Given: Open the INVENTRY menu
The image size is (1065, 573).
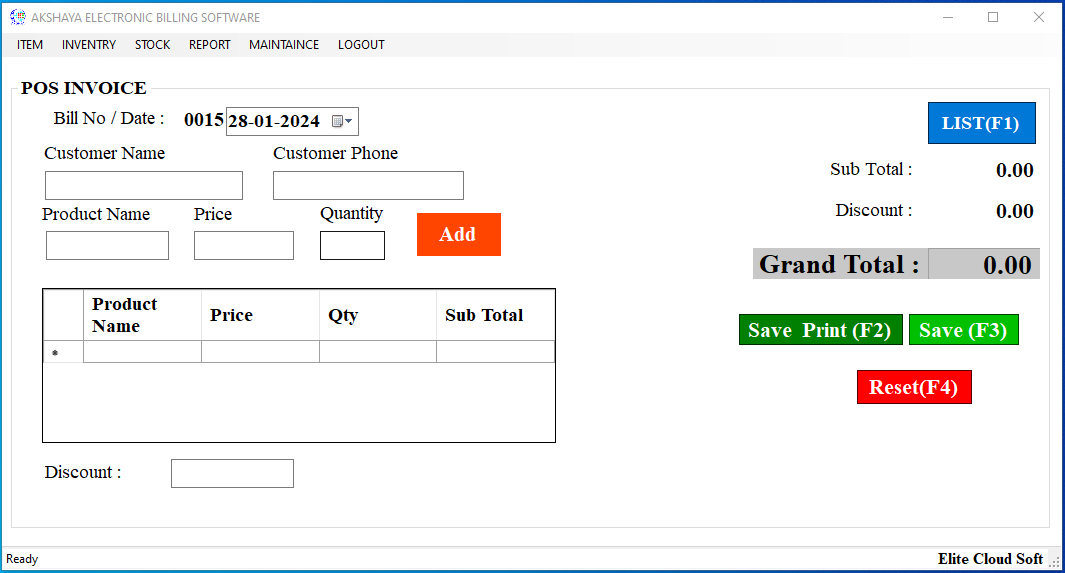Looking at the screenshot, I should click(89, 45).
